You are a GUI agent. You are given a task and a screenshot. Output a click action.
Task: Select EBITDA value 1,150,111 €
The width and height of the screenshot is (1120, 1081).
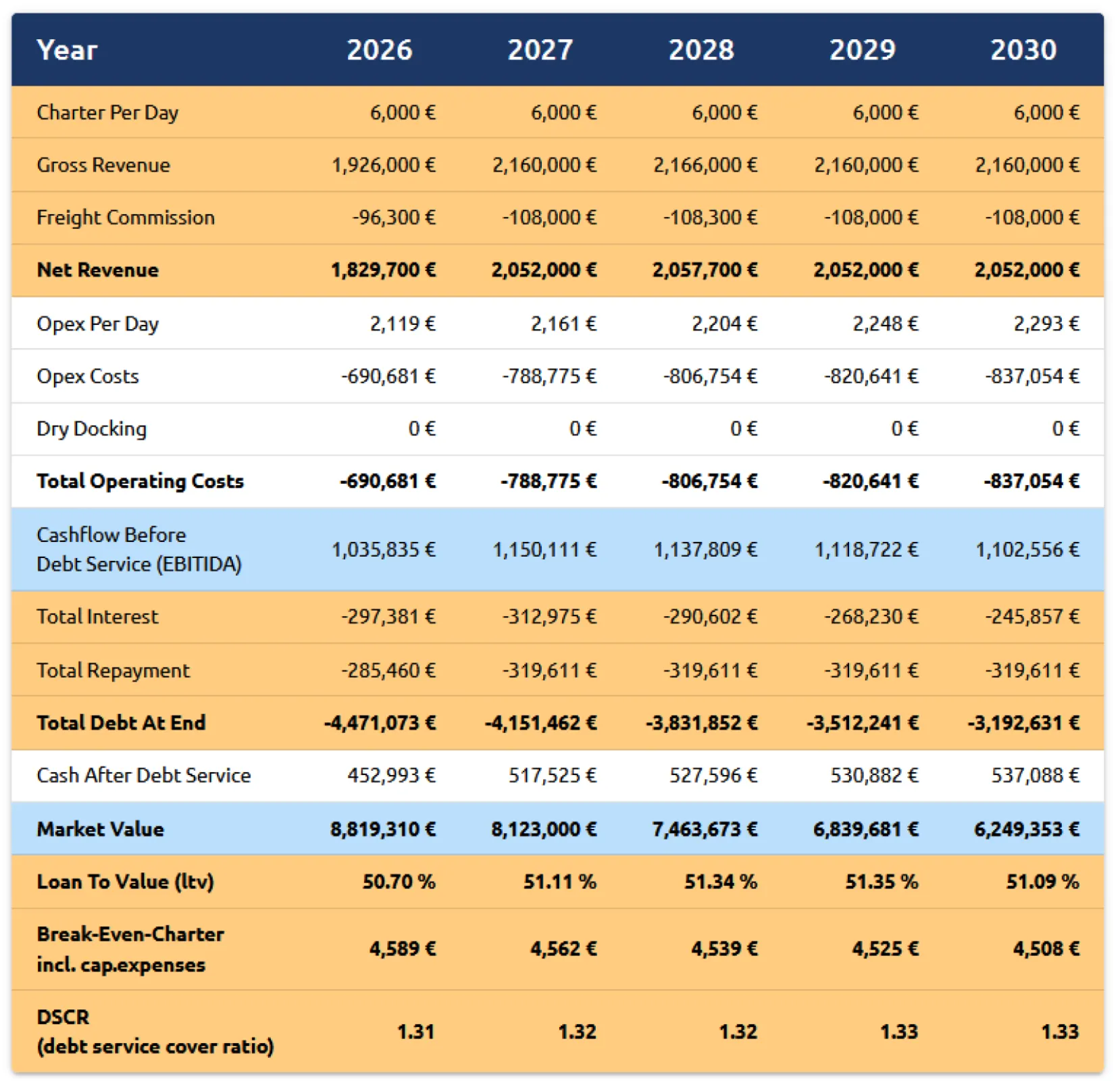tap(544, 549)
